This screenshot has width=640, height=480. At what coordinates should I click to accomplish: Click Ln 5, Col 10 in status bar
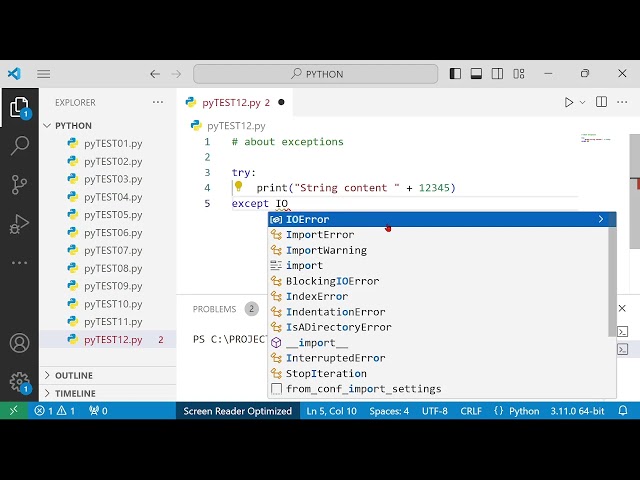pos(331,411)
